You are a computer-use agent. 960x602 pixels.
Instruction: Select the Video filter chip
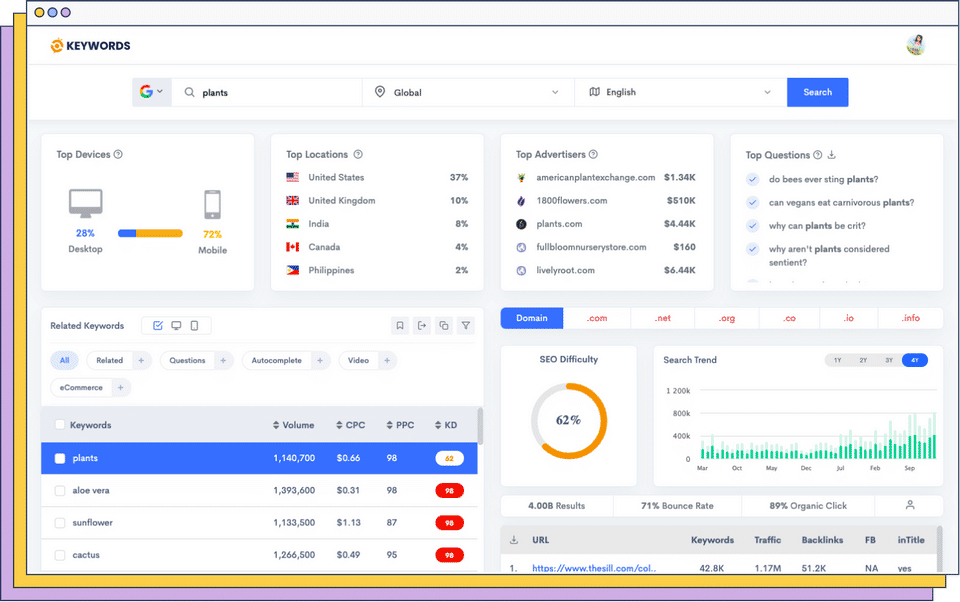click(358, 361)
